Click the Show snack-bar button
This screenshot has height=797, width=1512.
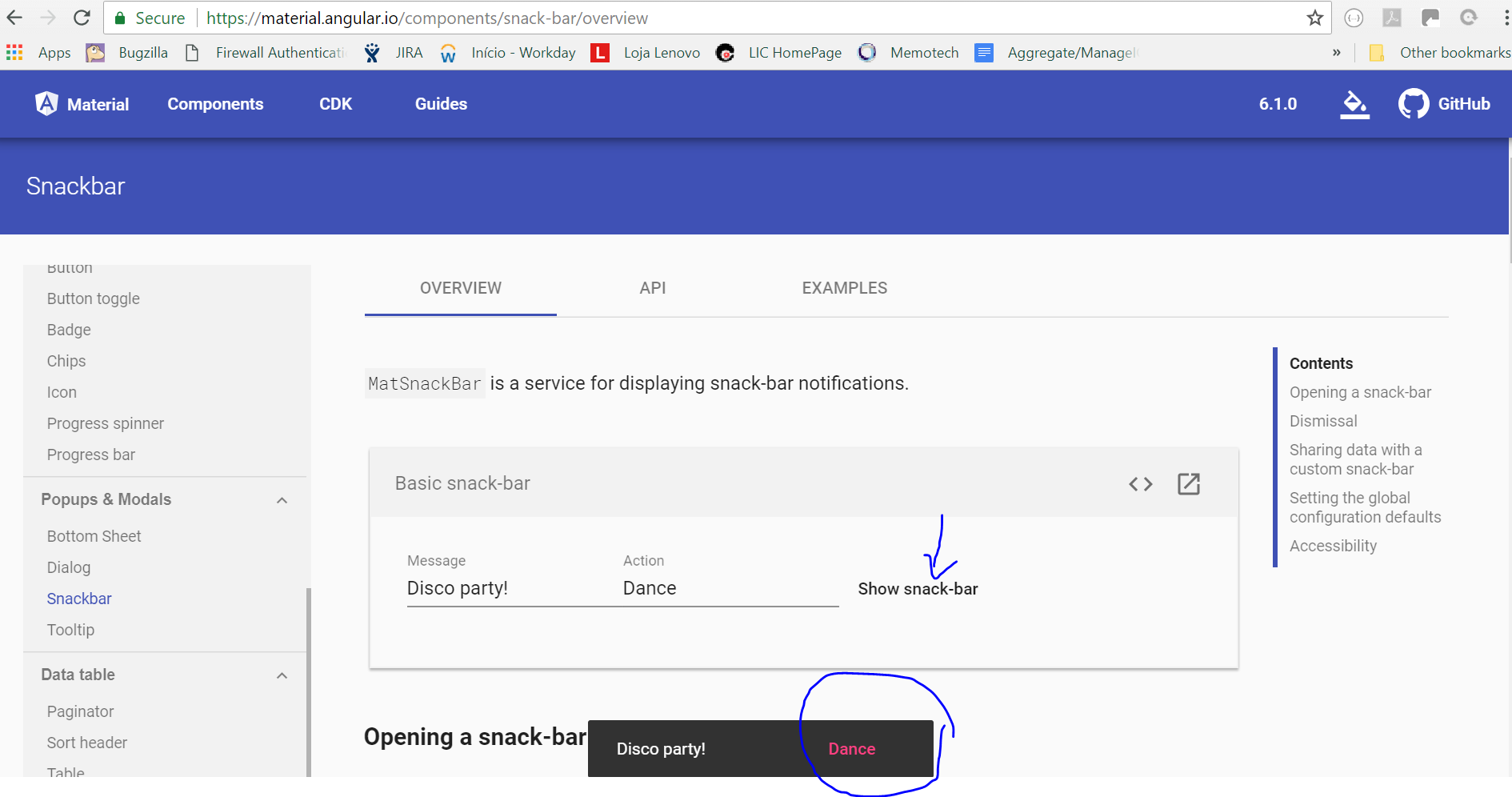[x=918, y=589]
